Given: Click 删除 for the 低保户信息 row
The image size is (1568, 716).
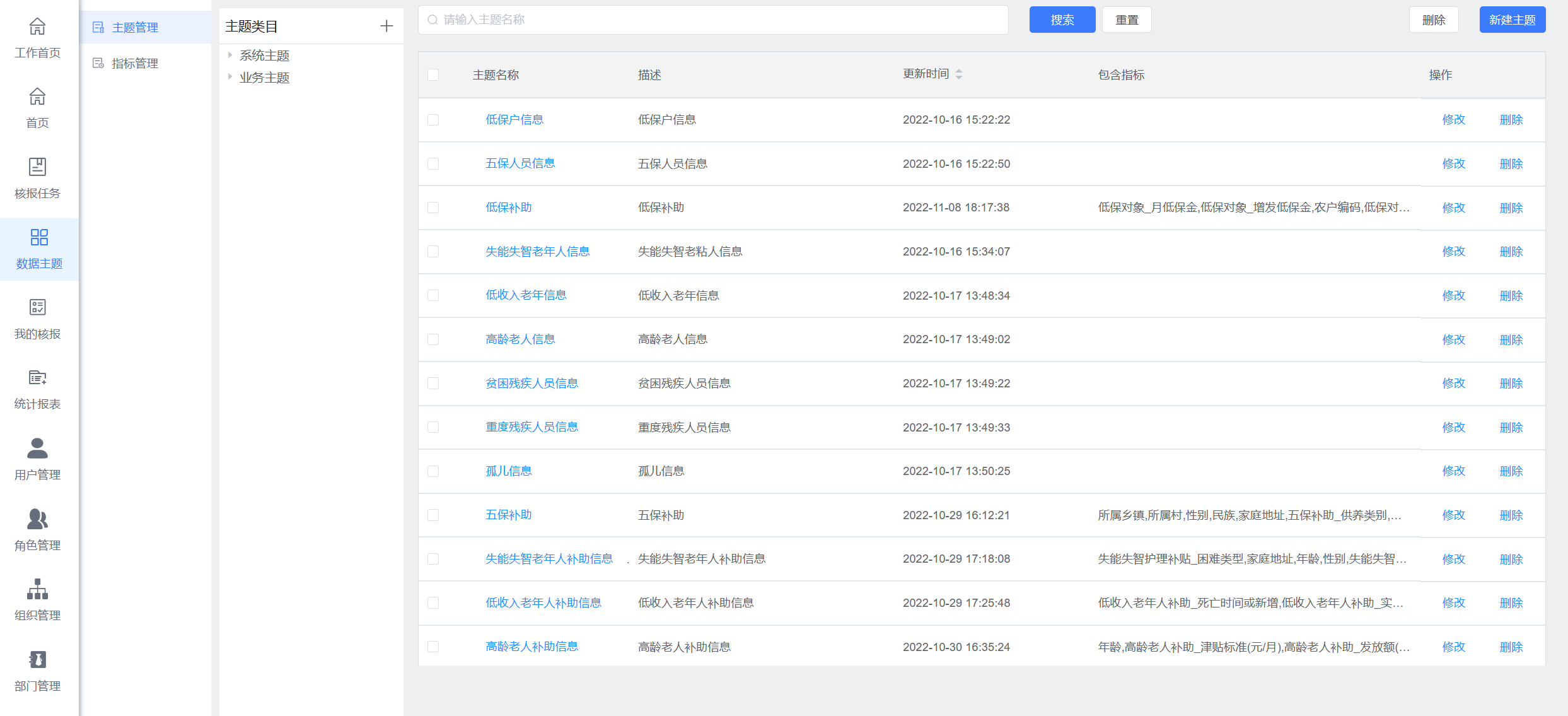Looking at the screenshot, I should click(x=1511, y=119).
